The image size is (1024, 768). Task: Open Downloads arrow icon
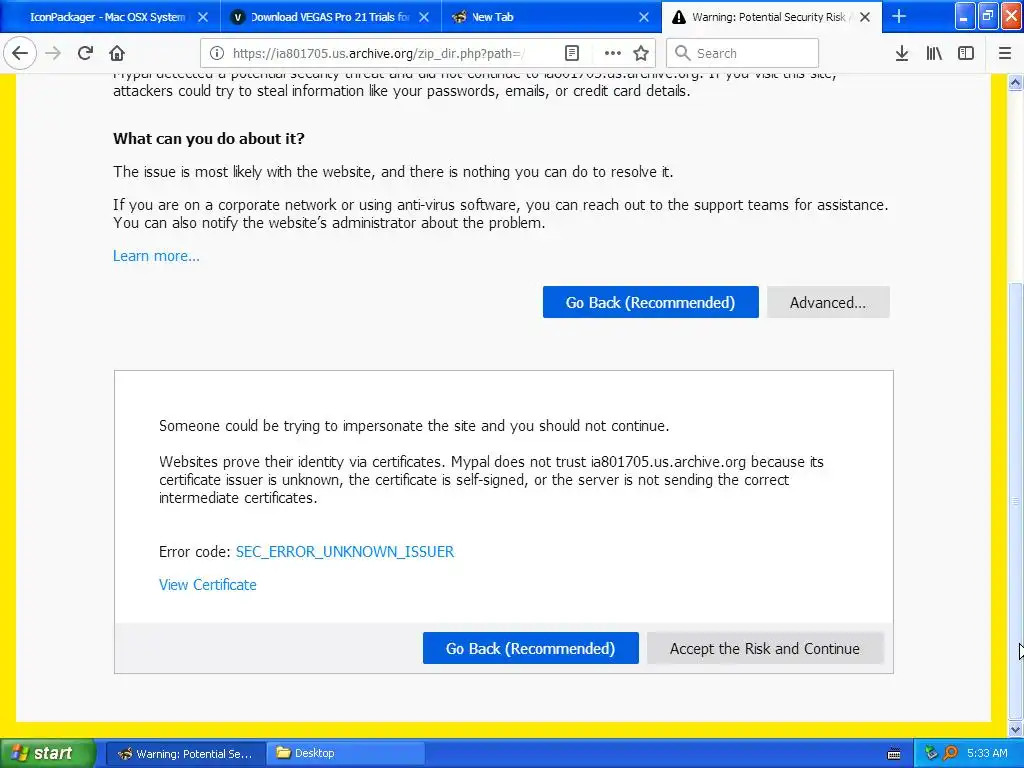click(x=902, y=53)
